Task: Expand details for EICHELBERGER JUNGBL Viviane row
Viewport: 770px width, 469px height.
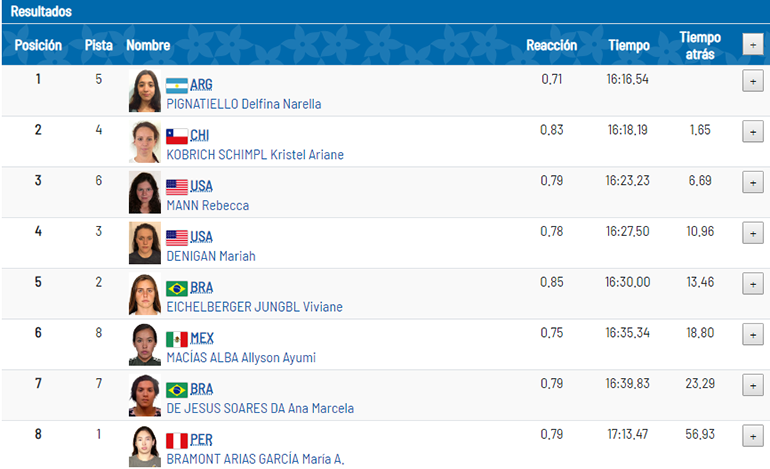Action: [x=753, y=284]
